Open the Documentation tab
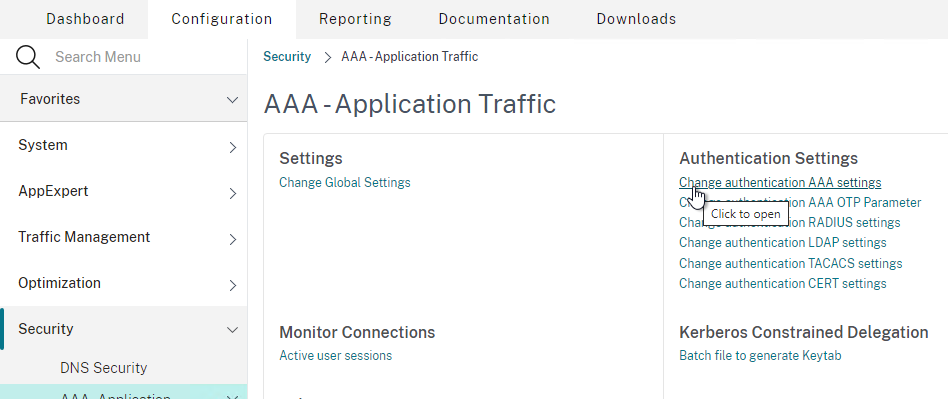Screen dimensions: 948x399 (494, 19)
